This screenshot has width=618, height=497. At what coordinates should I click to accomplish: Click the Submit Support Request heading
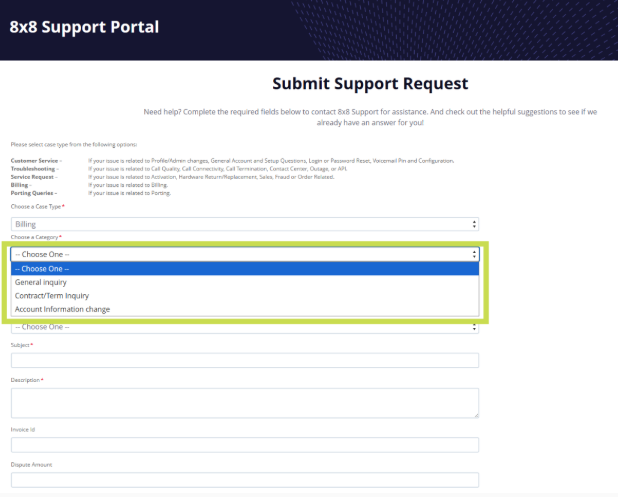point(370,84)
